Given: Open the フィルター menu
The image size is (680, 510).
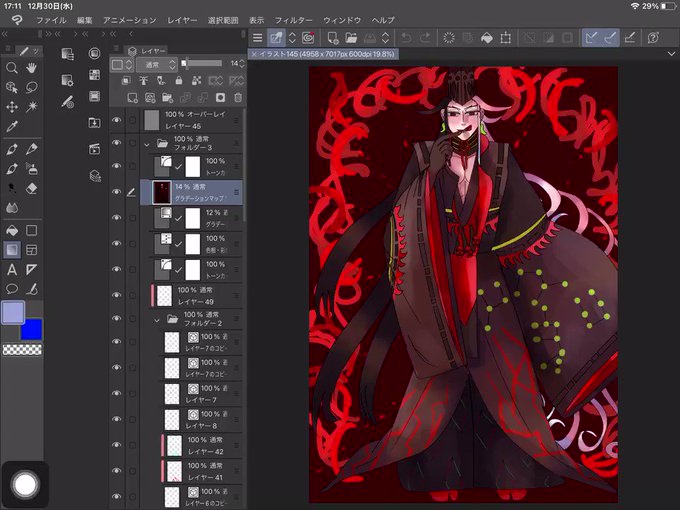Looking at the screenshot, I should 293,20.
